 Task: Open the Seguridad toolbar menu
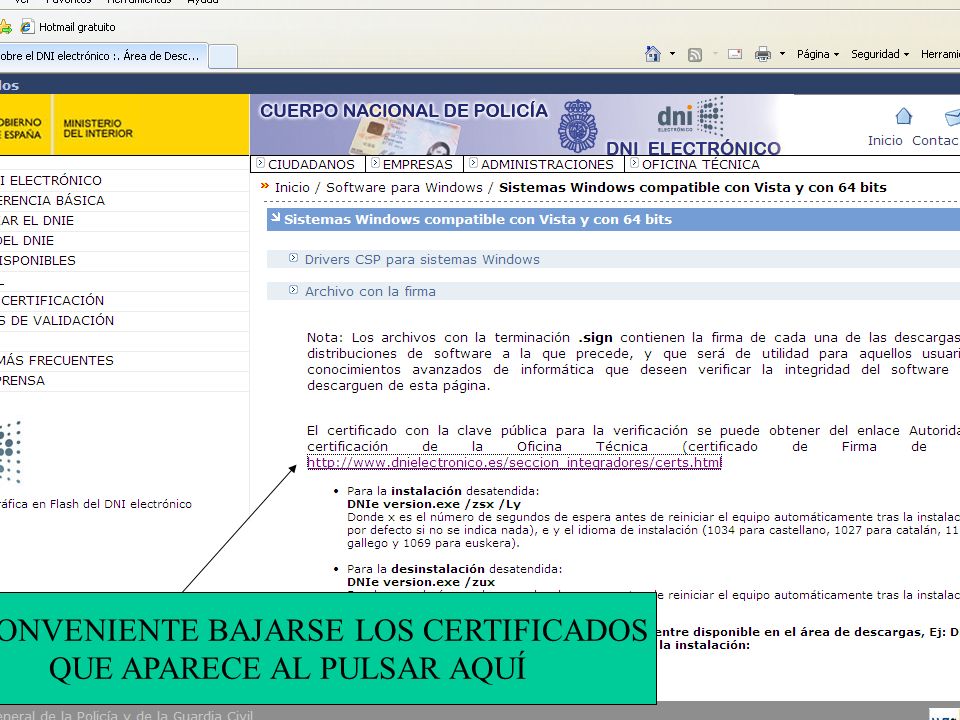880,54
